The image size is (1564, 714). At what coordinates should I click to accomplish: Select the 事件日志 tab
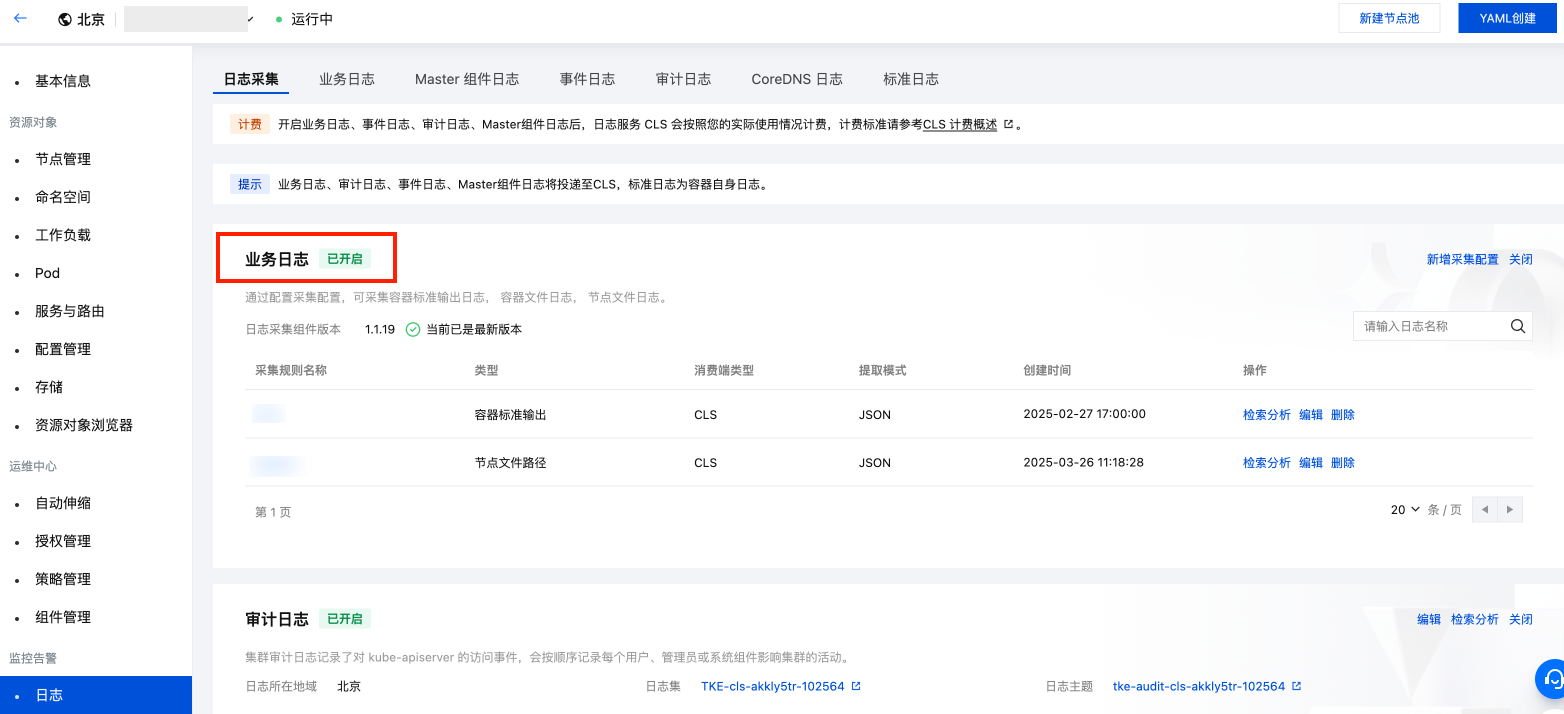[x=587, y=79]
